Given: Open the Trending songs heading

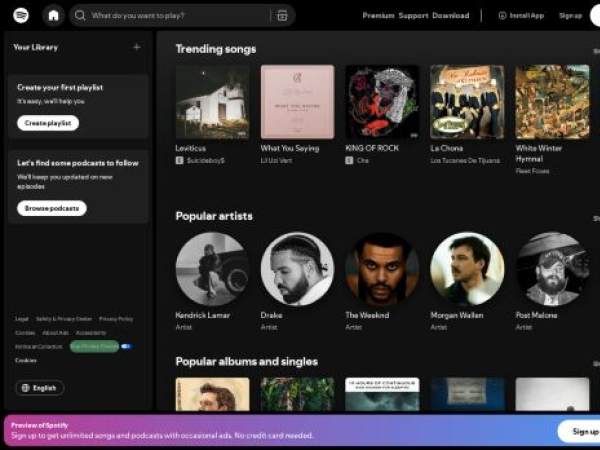Looking at the screenshot, I should pos(216,49).
